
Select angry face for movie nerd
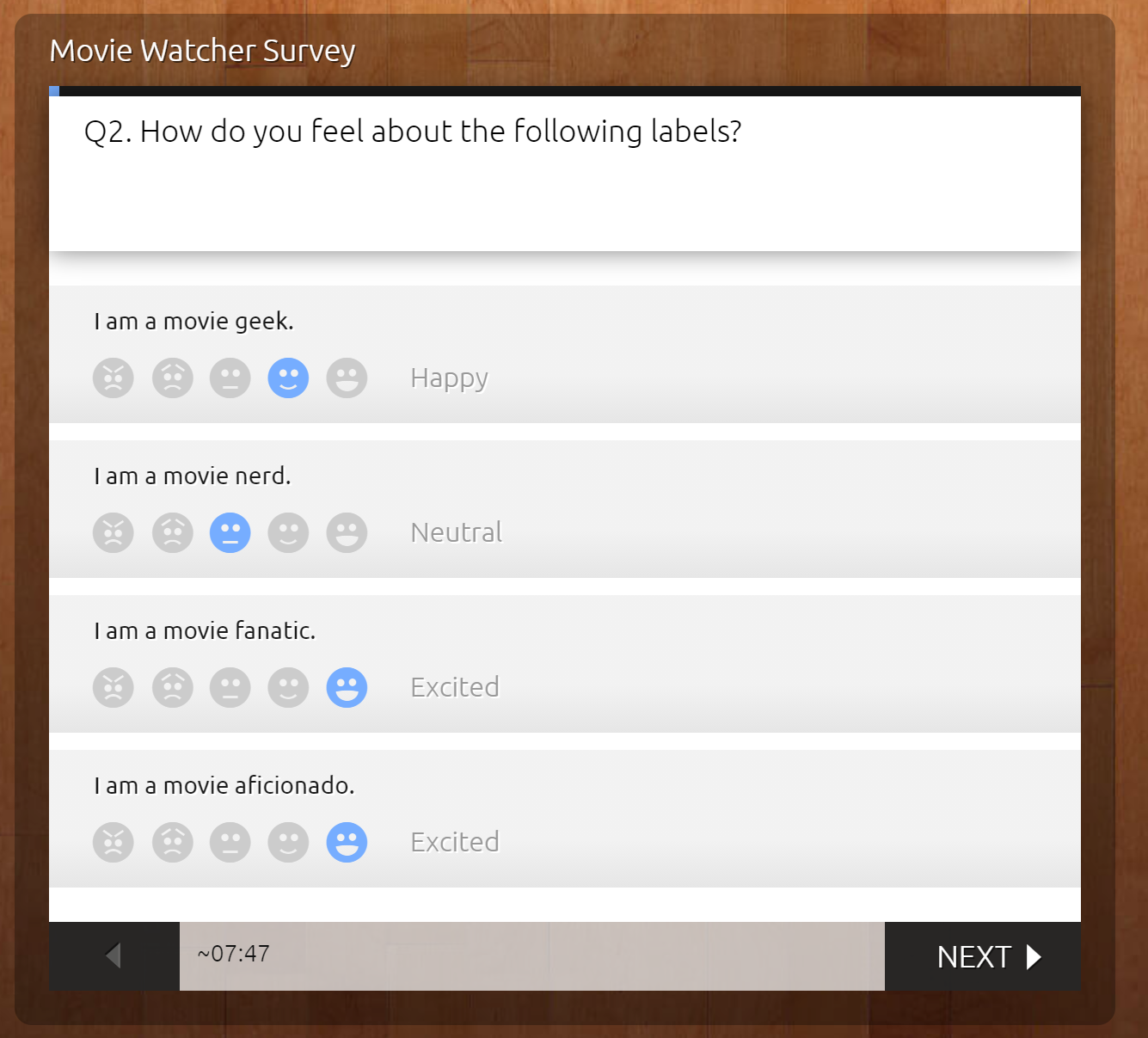pyautogui.click(x=114, y=533)
